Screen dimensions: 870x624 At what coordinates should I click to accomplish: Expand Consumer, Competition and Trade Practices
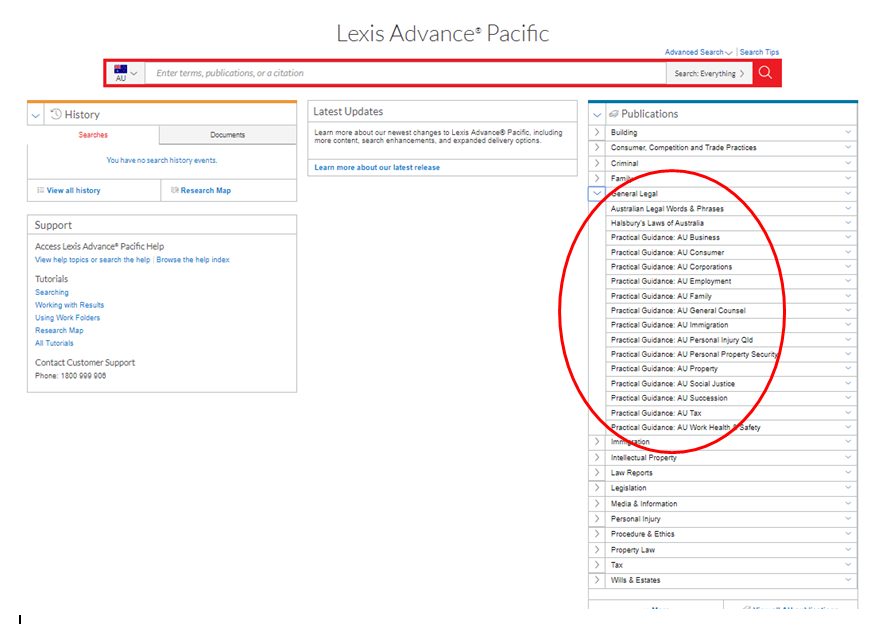tap(597, 148)
